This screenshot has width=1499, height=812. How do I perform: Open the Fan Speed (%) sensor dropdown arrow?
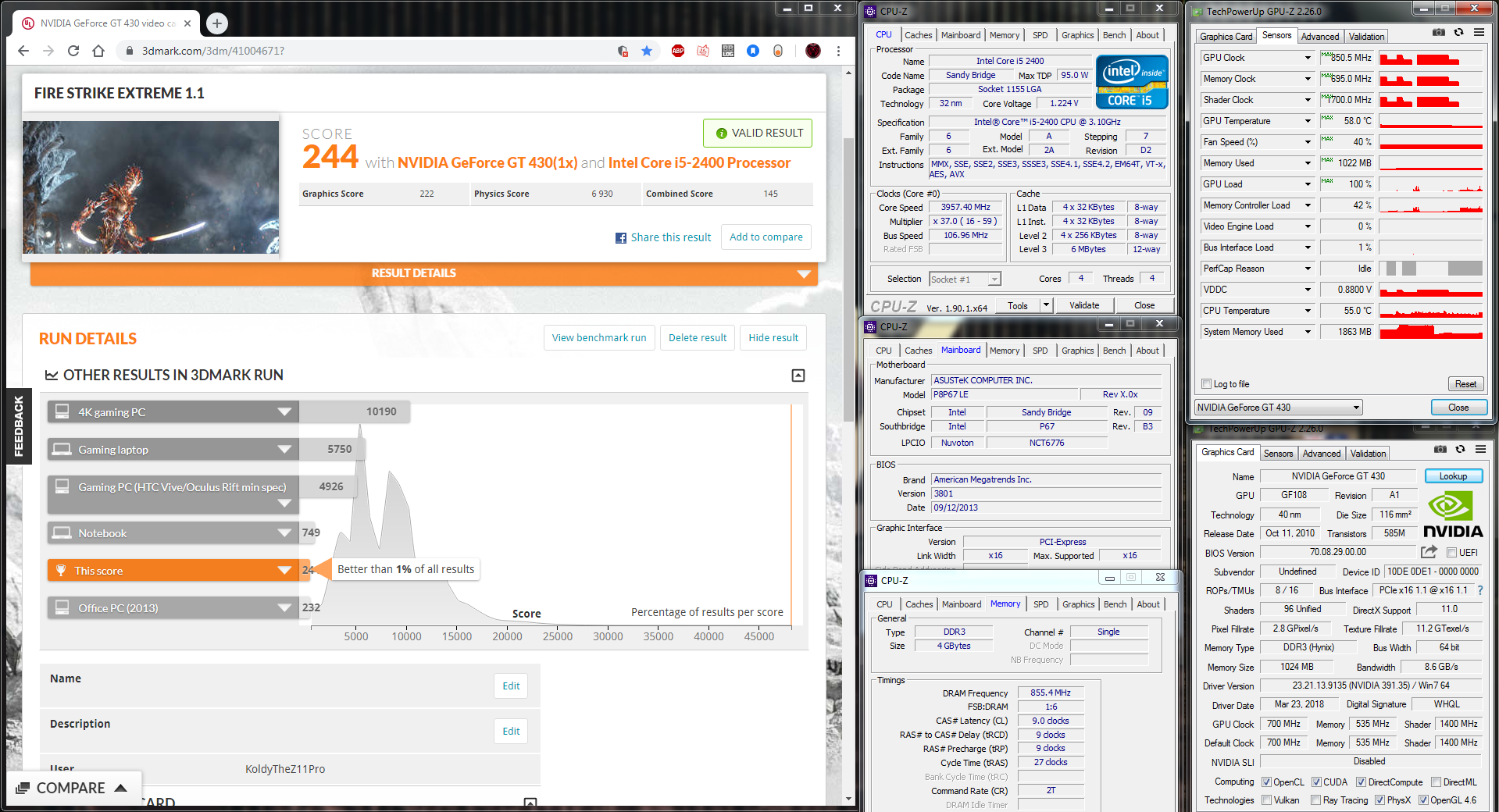(1308, 142)
